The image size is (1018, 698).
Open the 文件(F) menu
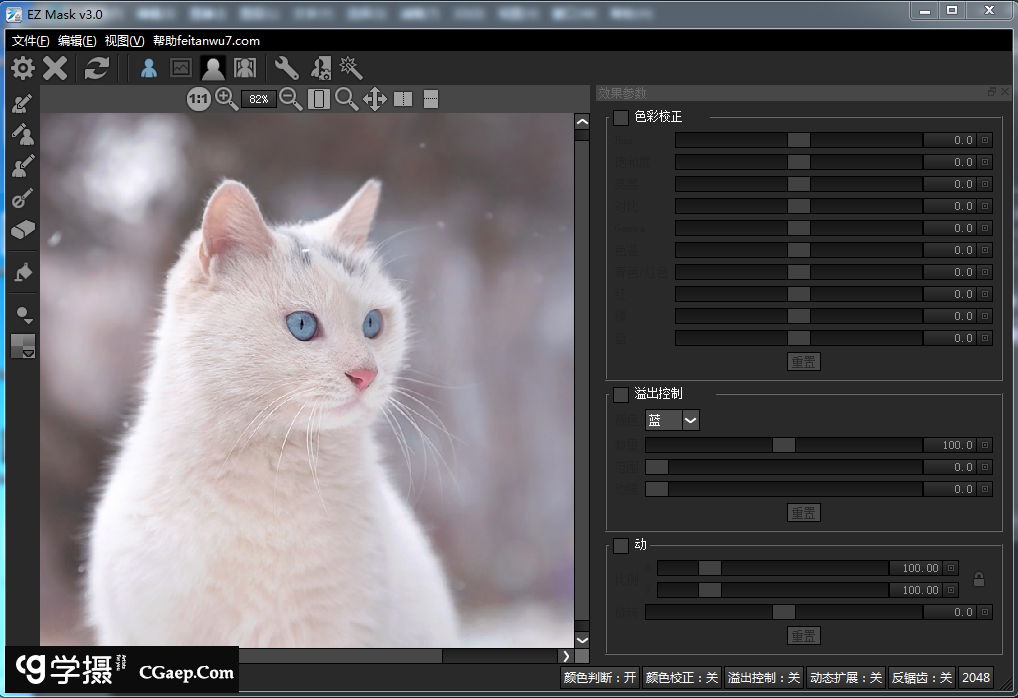click(x=30, y=41)
